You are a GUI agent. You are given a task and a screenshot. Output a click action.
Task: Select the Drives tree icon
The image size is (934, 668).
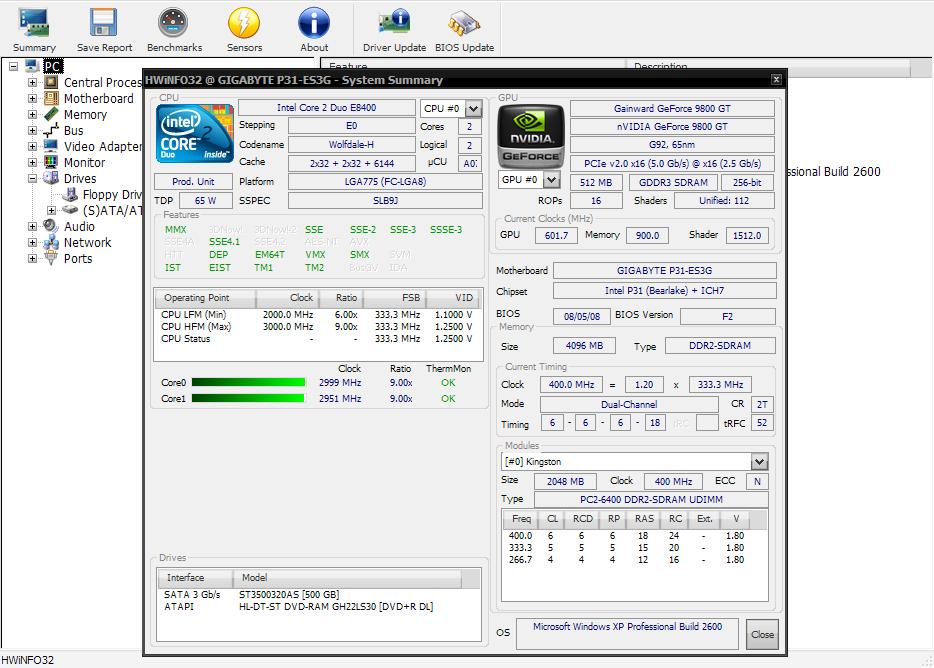[51, 178]
